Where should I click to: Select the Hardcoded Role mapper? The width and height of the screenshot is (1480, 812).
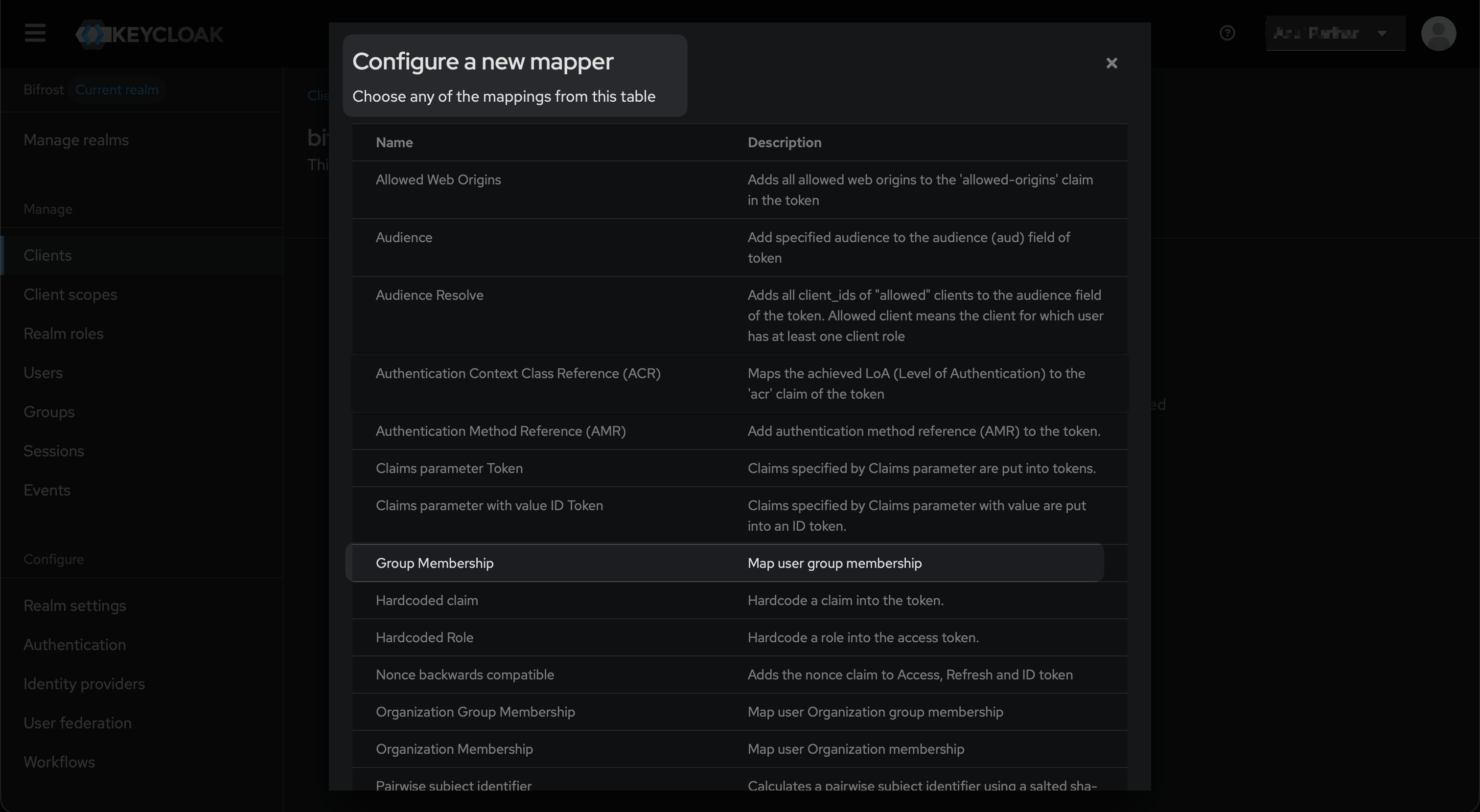[x=740, y=637]
